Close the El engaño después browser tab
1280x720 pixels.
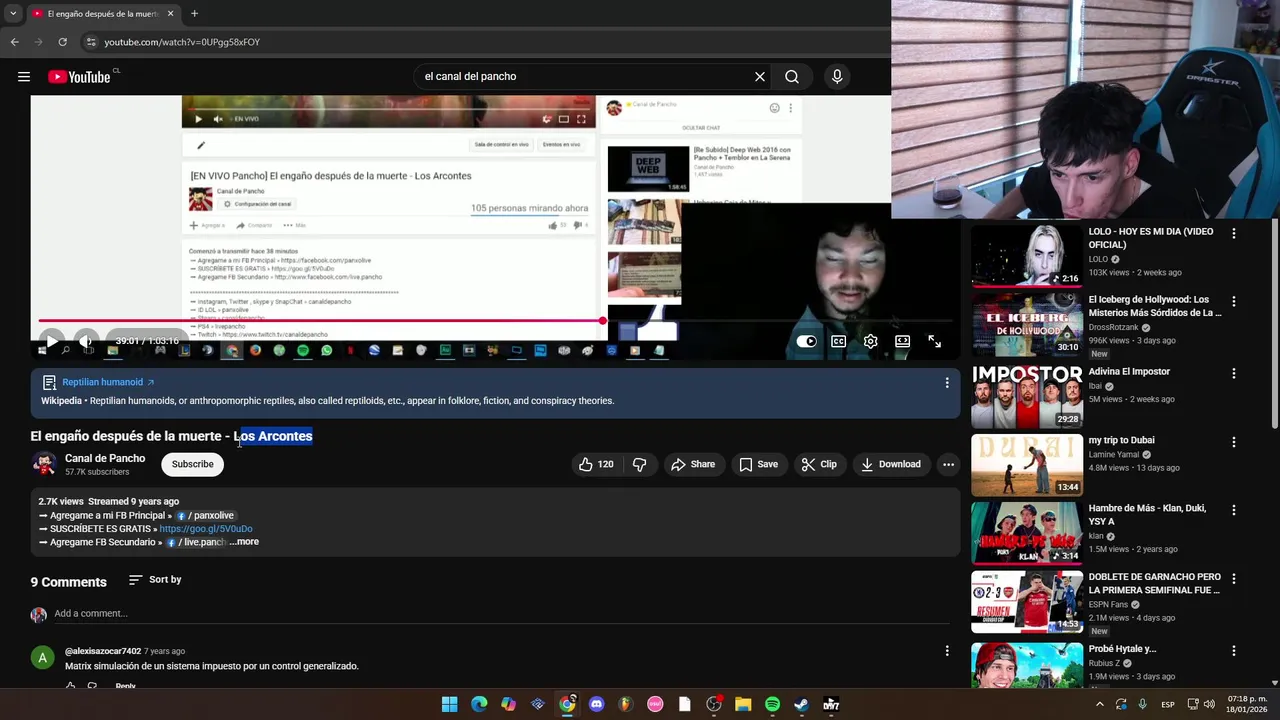[170, 14]
